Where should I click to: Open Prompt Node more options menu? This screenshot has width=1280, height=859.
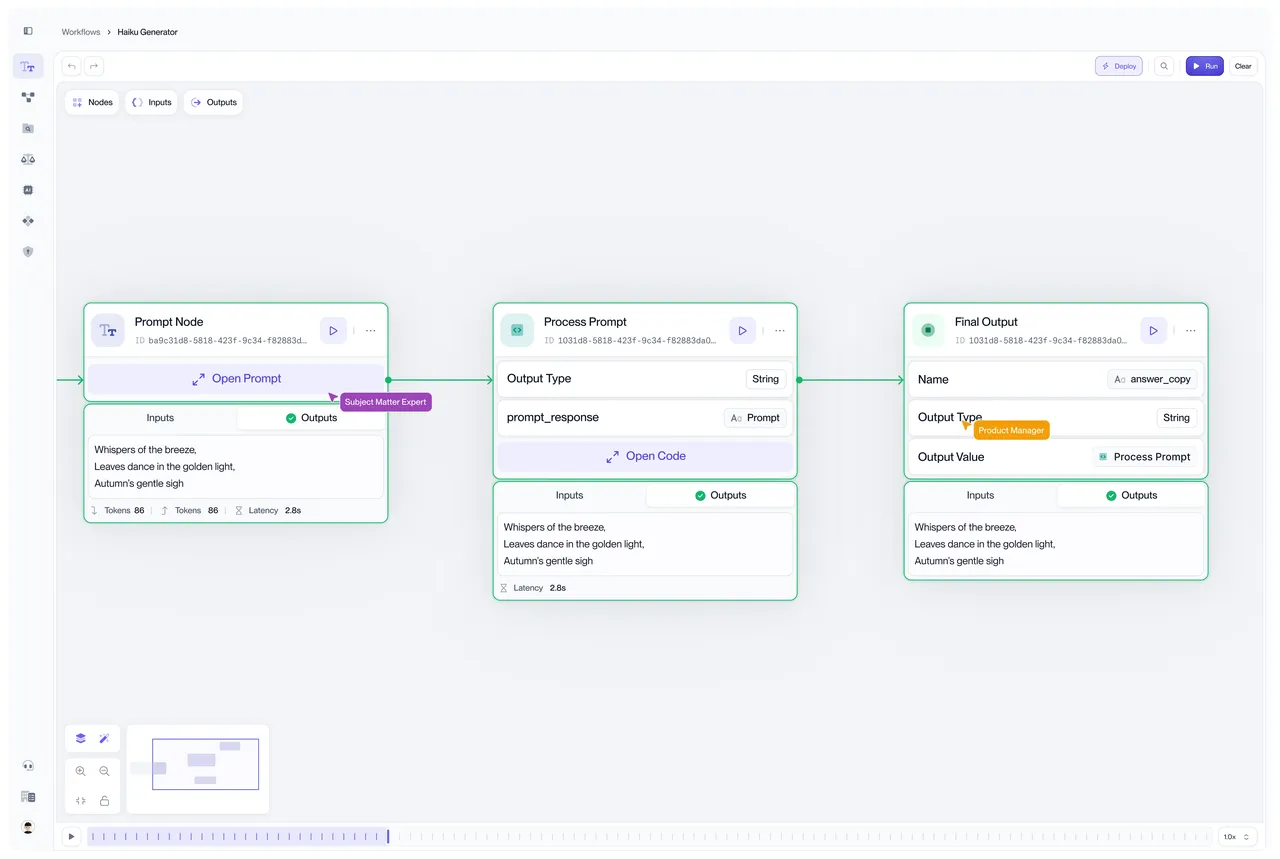point(370,330)
